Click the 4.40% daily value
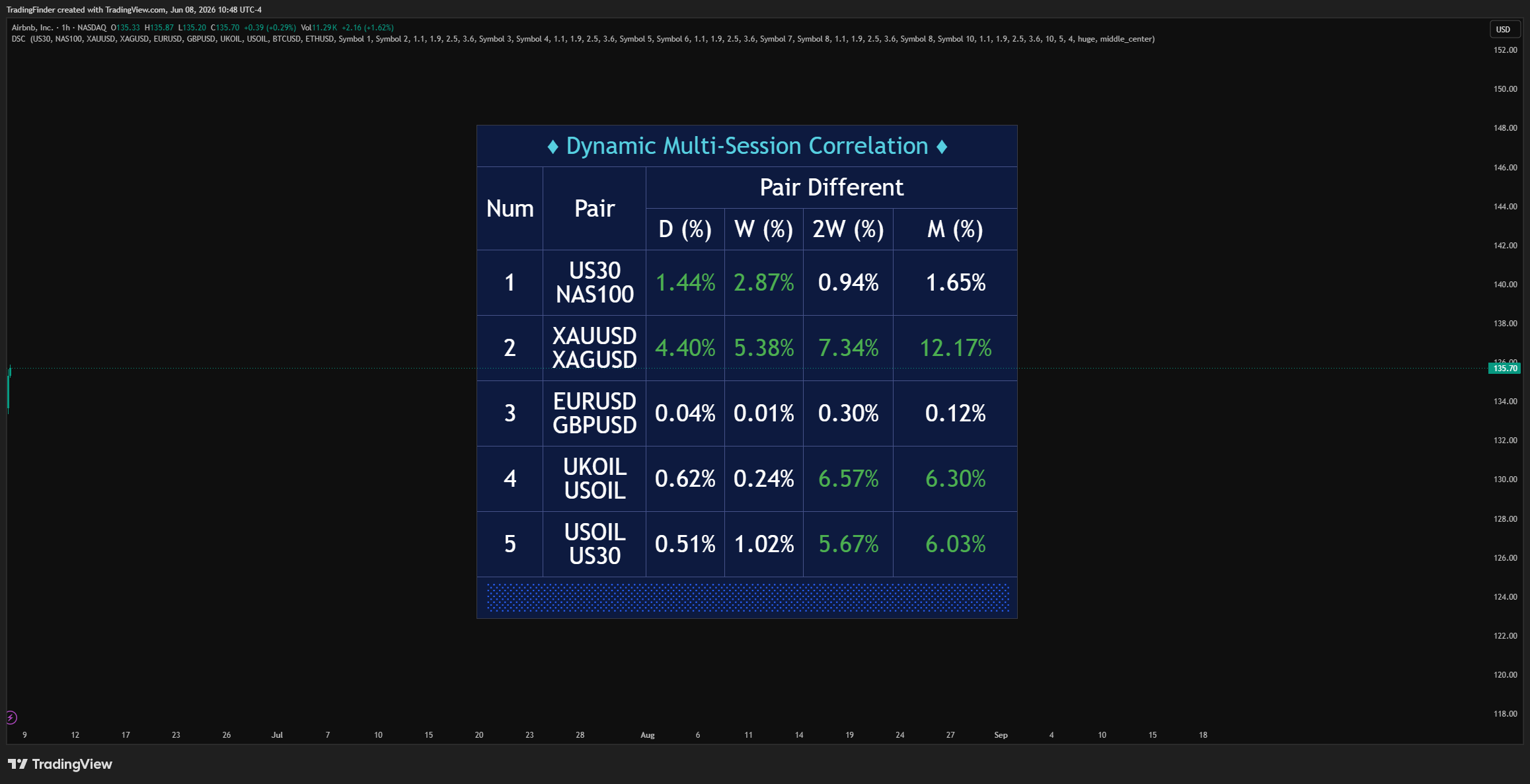1530x784 pixels. [685, 348]
